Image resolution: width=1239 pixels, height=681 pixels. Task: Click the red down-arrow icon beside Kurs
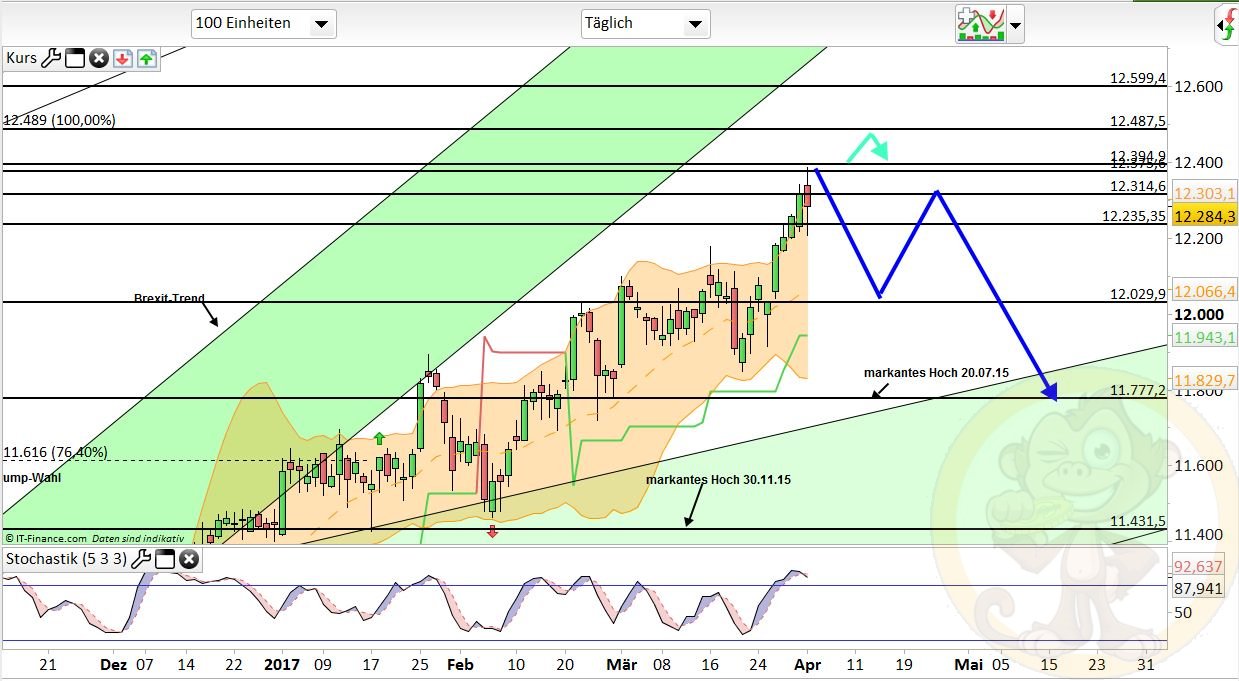click(x=121, y=58)
